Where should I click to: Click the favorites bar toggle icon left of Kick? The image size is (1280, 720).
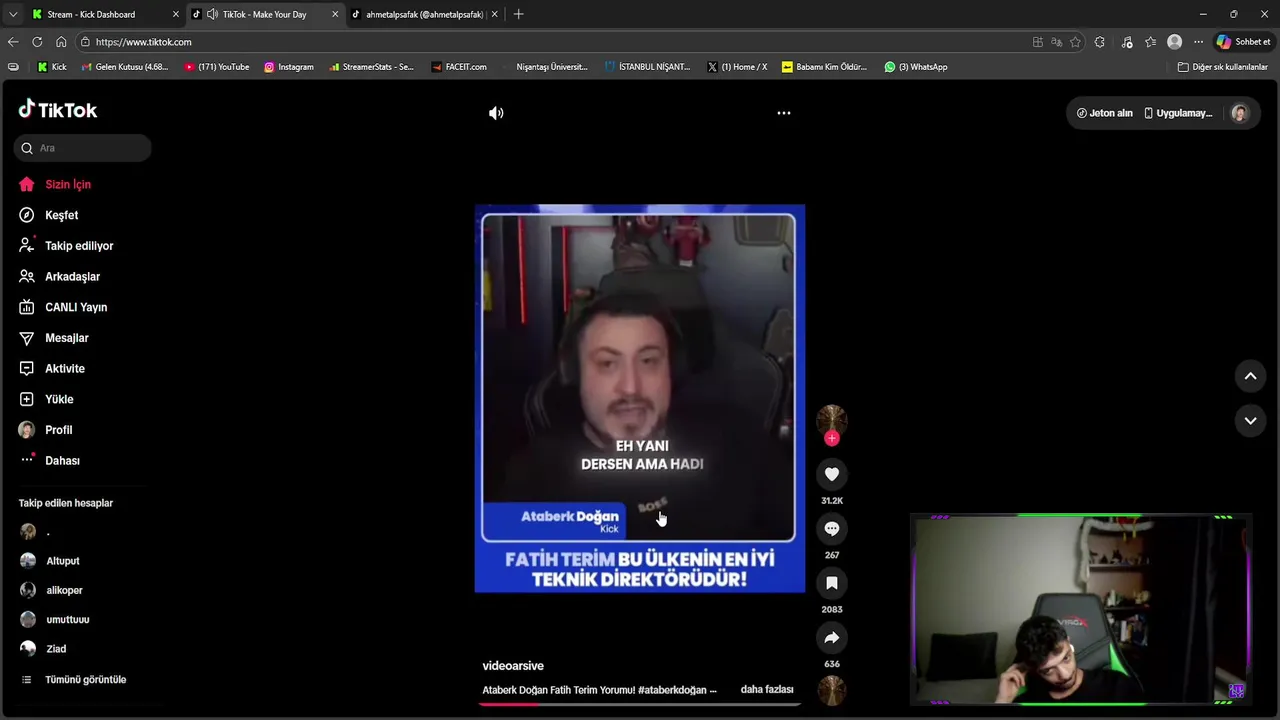point(13,67)
